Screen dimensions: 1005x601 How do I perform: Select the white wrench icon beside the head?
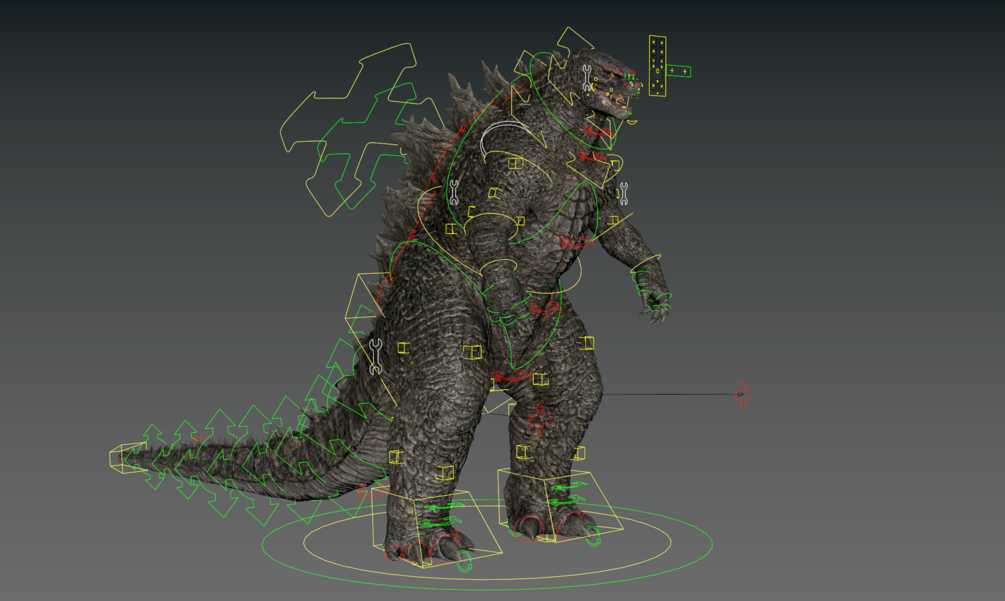[x=587, y=78]
